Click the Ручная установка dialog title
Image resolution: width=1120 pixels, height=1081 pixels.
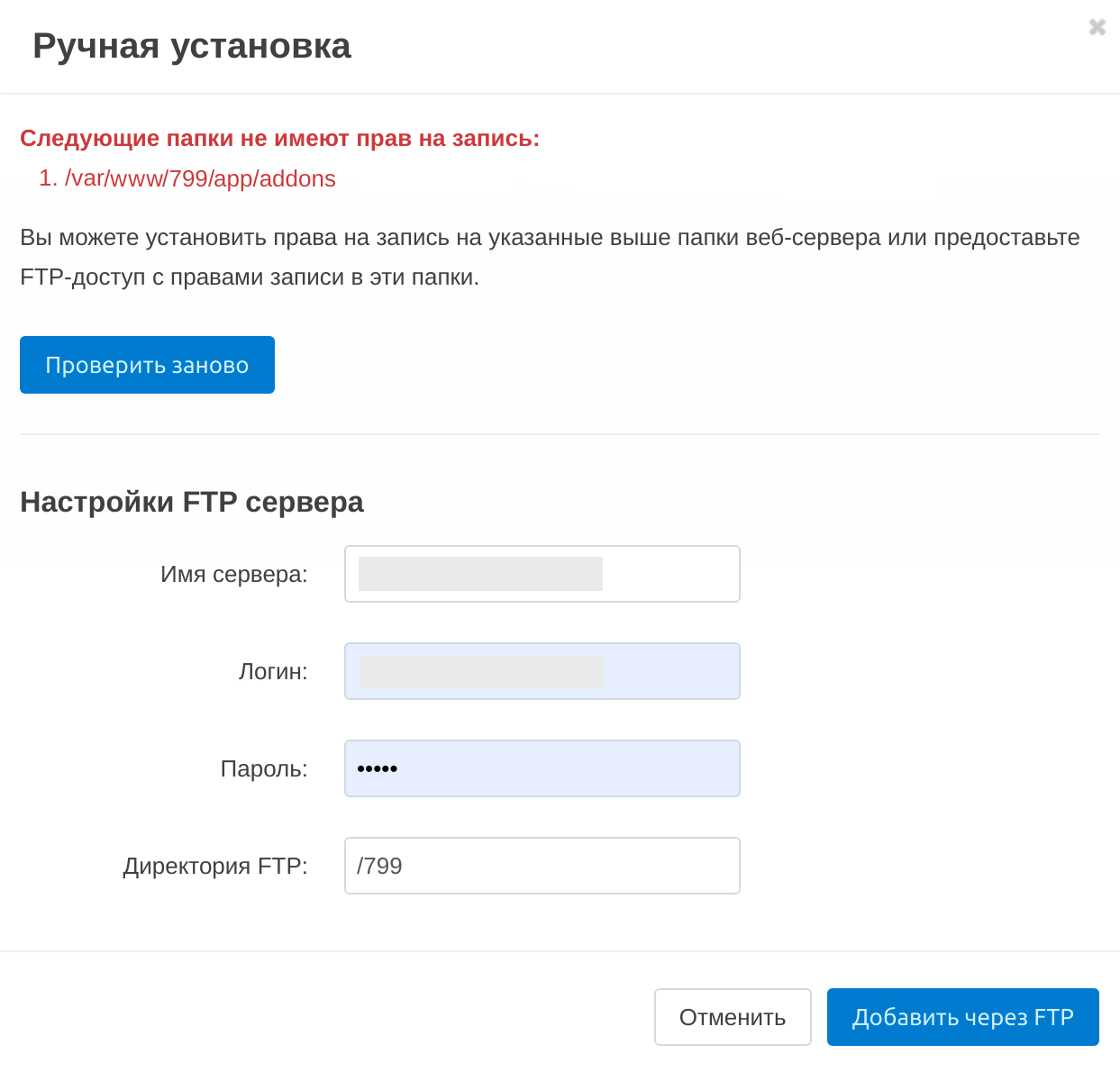[x=191, y=46]
